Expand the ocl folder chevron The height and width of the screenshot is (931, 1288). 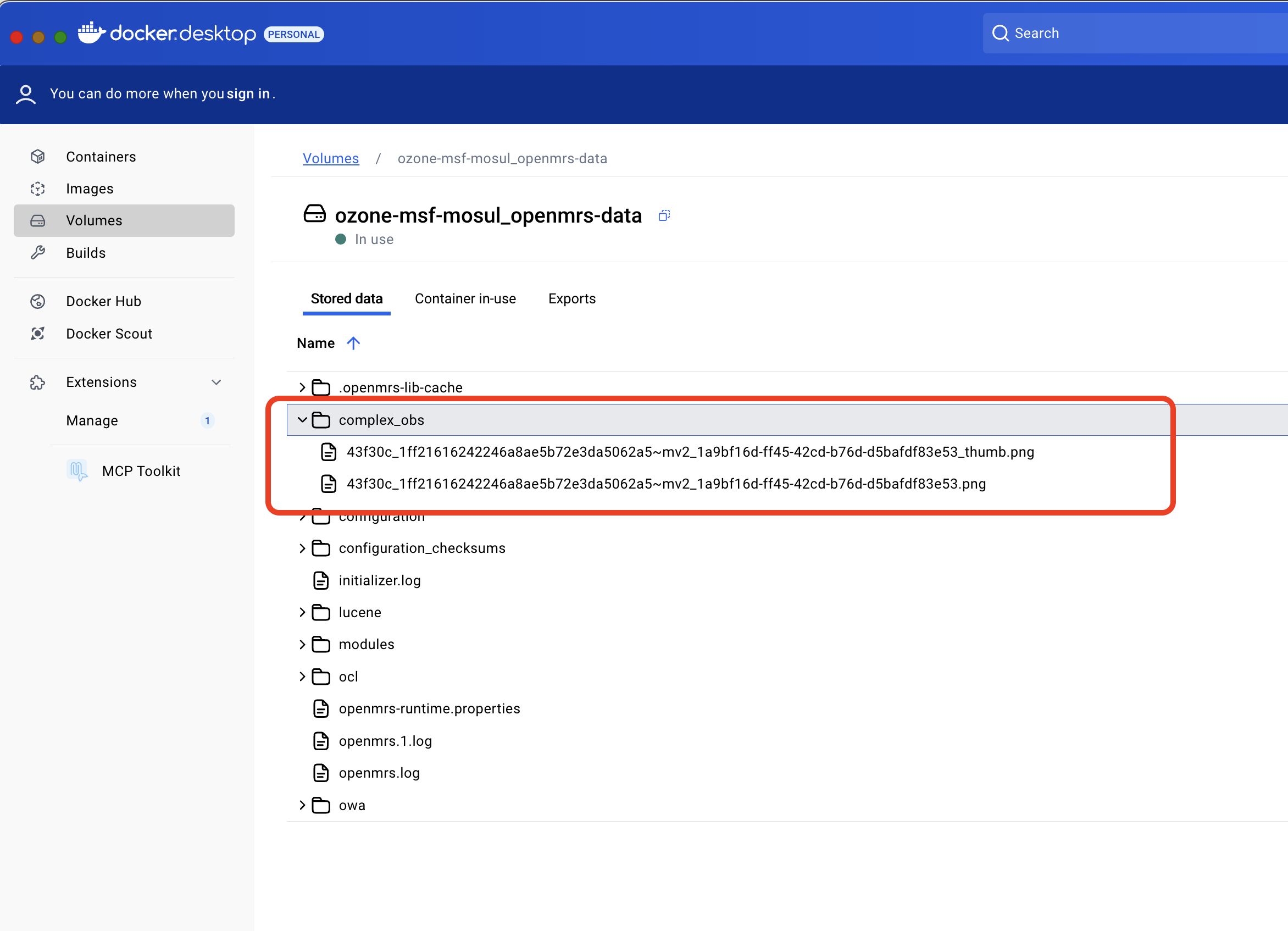coord(302,677)
